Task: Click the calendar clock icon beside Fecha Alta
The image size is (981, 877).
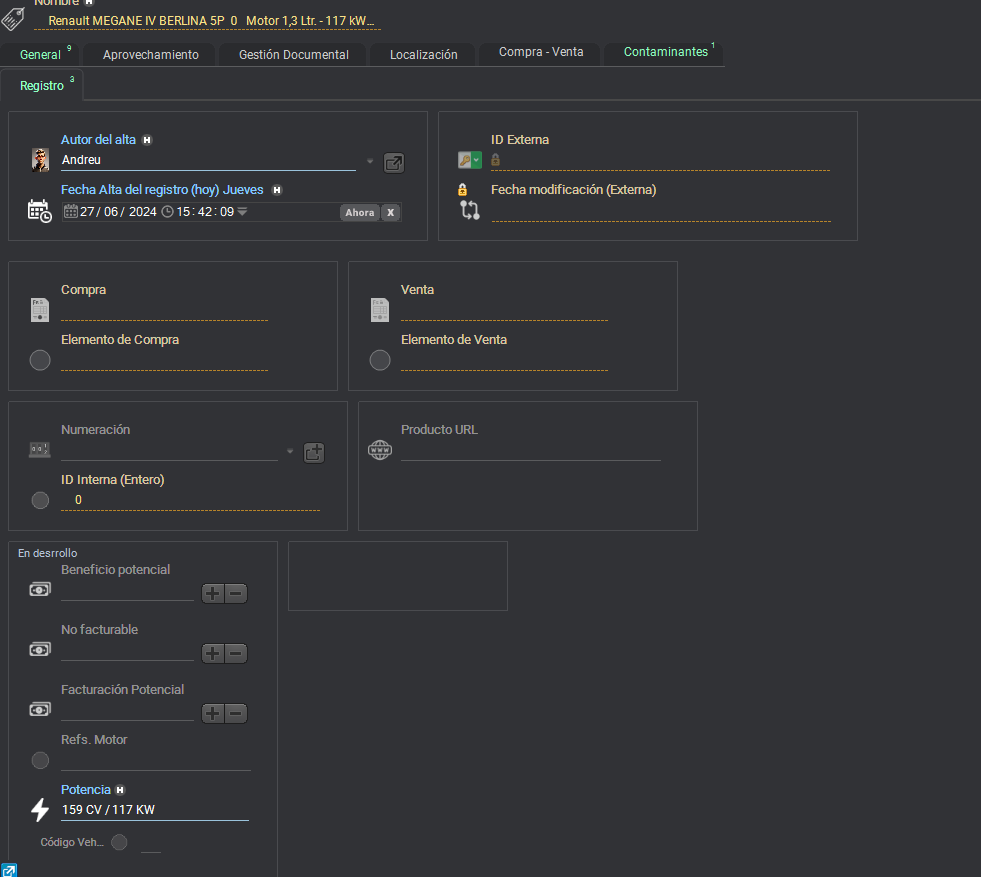Action: coord(39,210)
